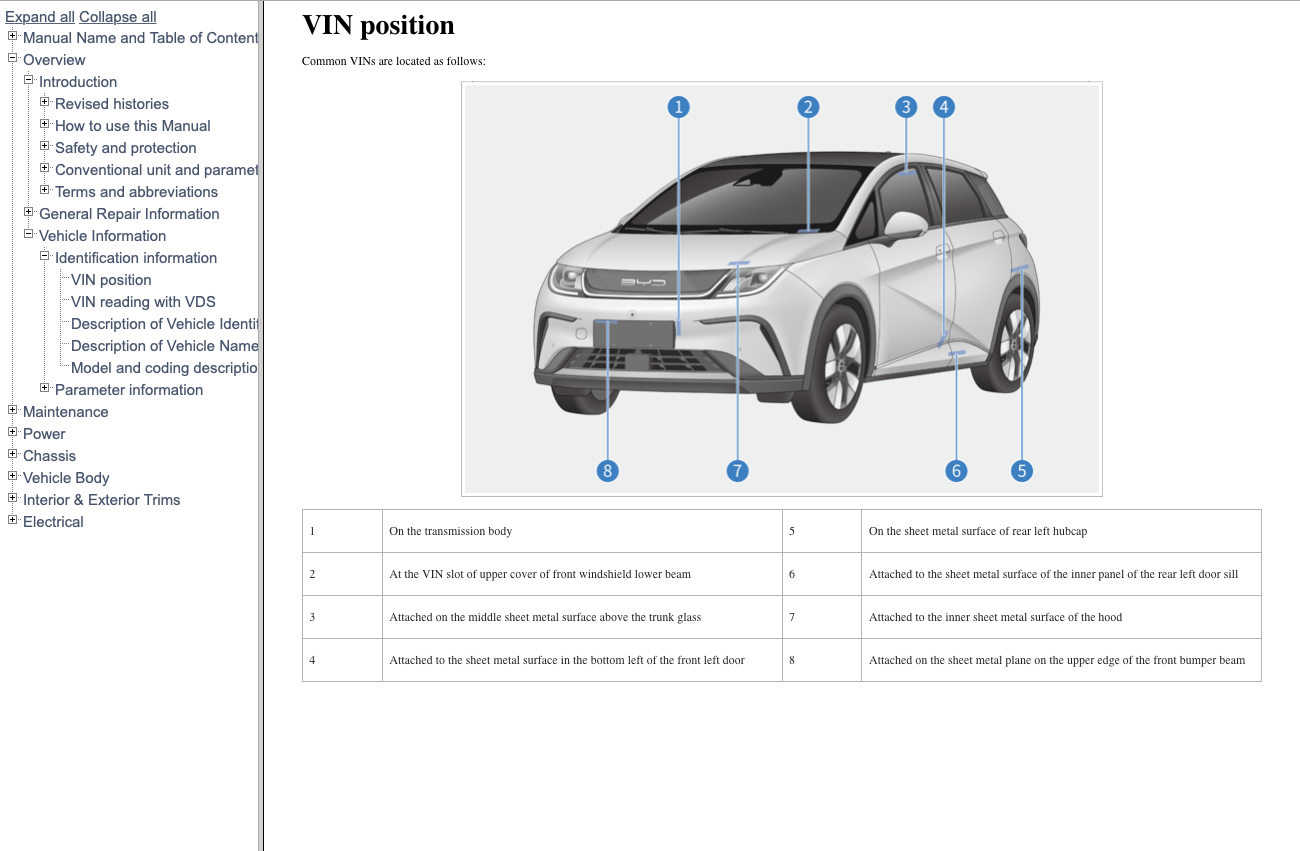Click 'Common VINs are located as follows' text
Image resolution: width=1300 pixels, height=851 pixels.
394,61
